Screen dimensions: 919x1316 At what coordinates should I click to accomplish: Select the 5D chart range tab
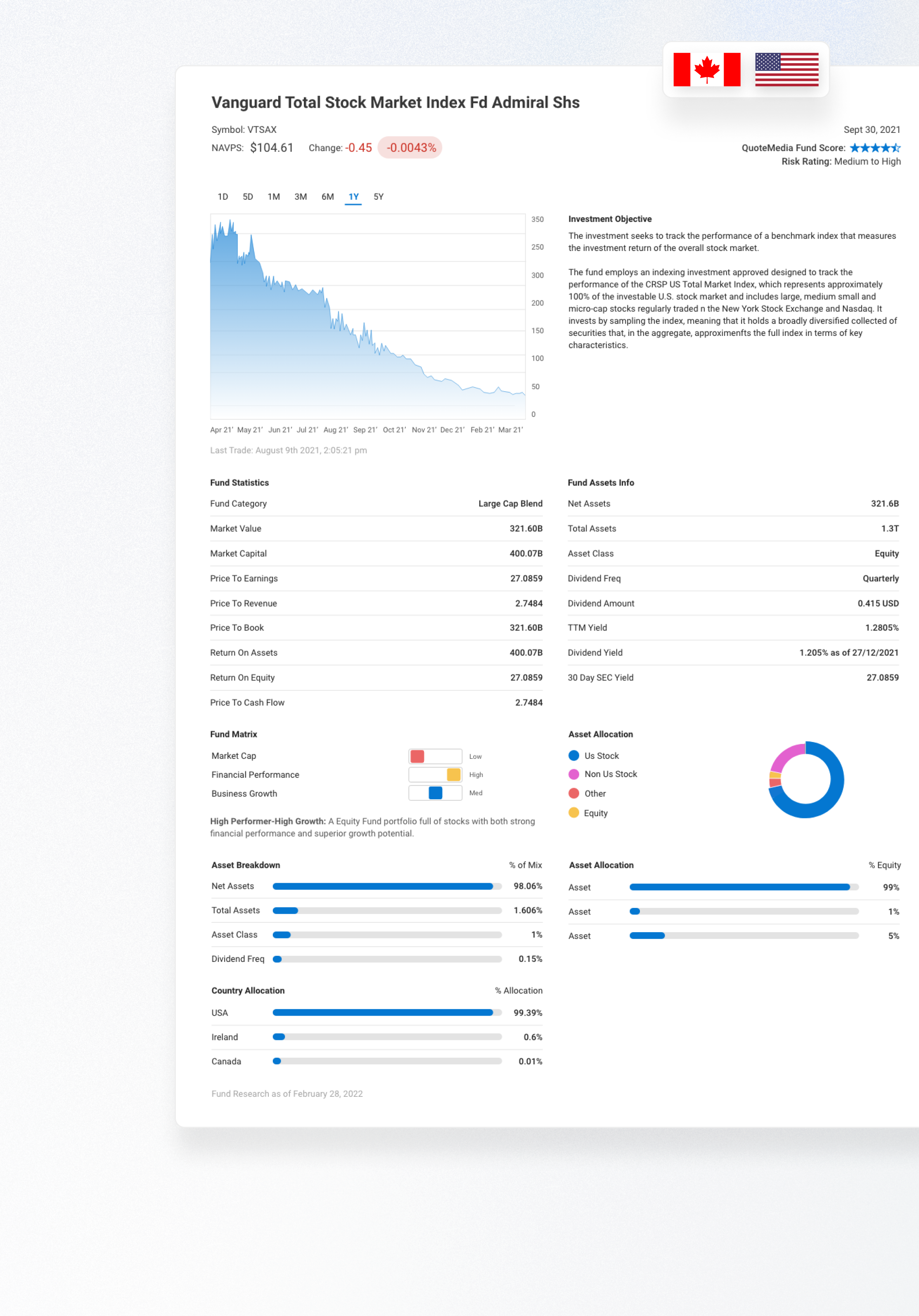coord(248,196)
